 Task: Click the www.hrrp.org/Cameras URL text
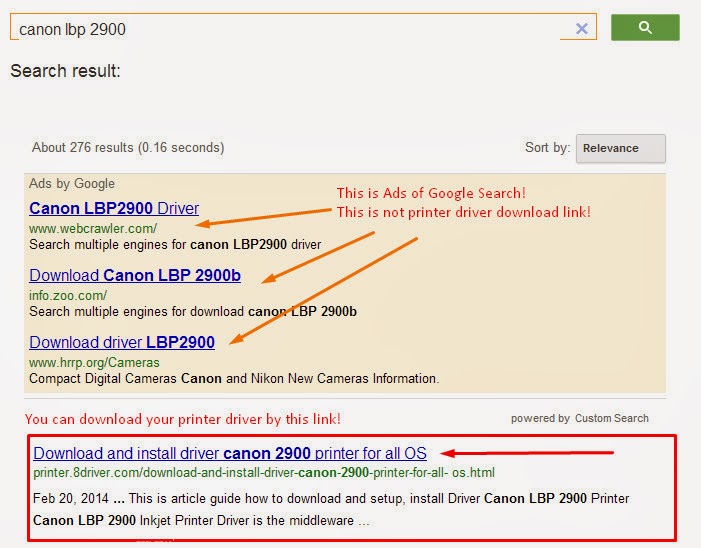click(94, 363)
